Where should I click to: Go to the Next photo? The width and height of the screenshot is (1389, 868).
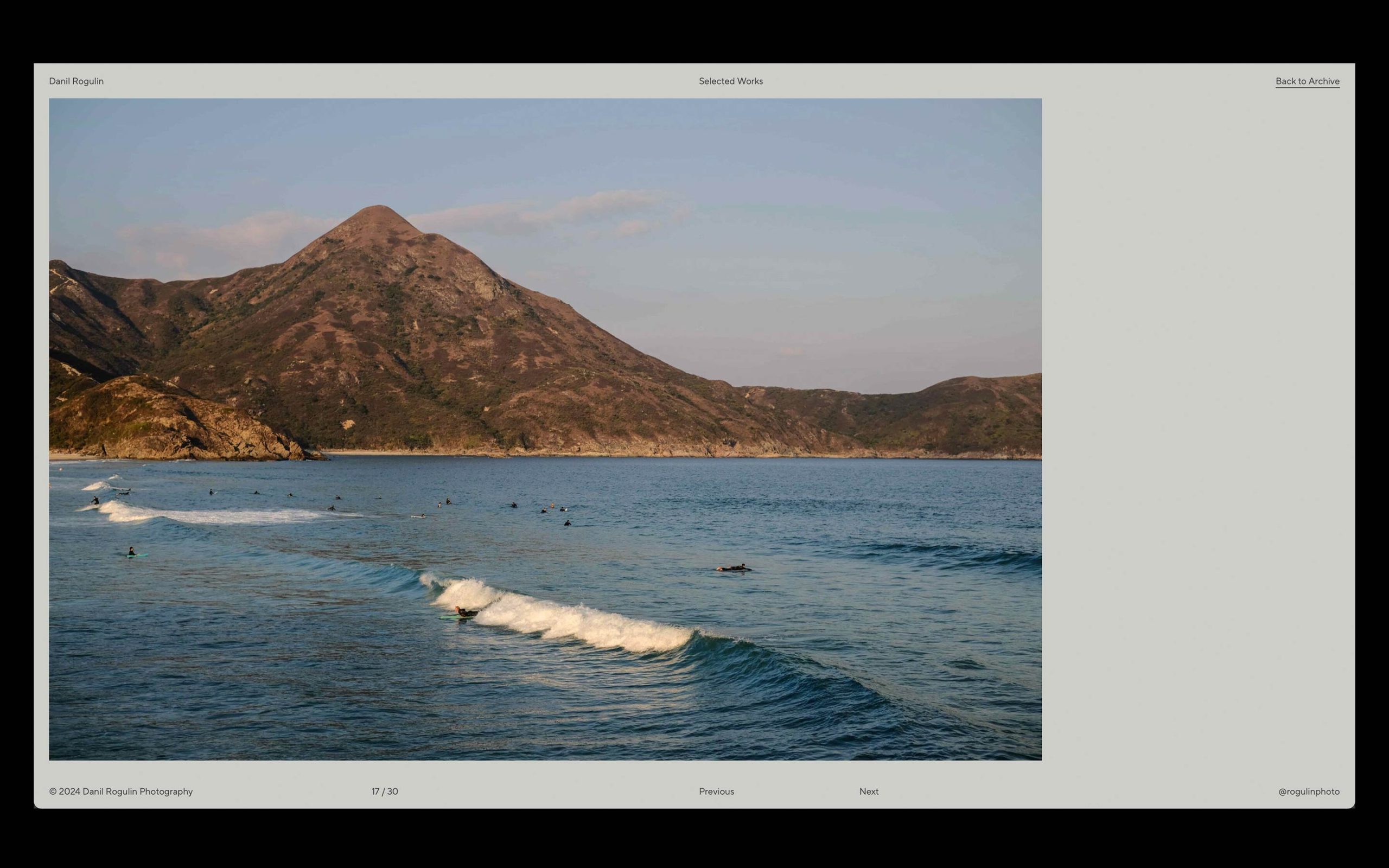(x=869, y=791)
